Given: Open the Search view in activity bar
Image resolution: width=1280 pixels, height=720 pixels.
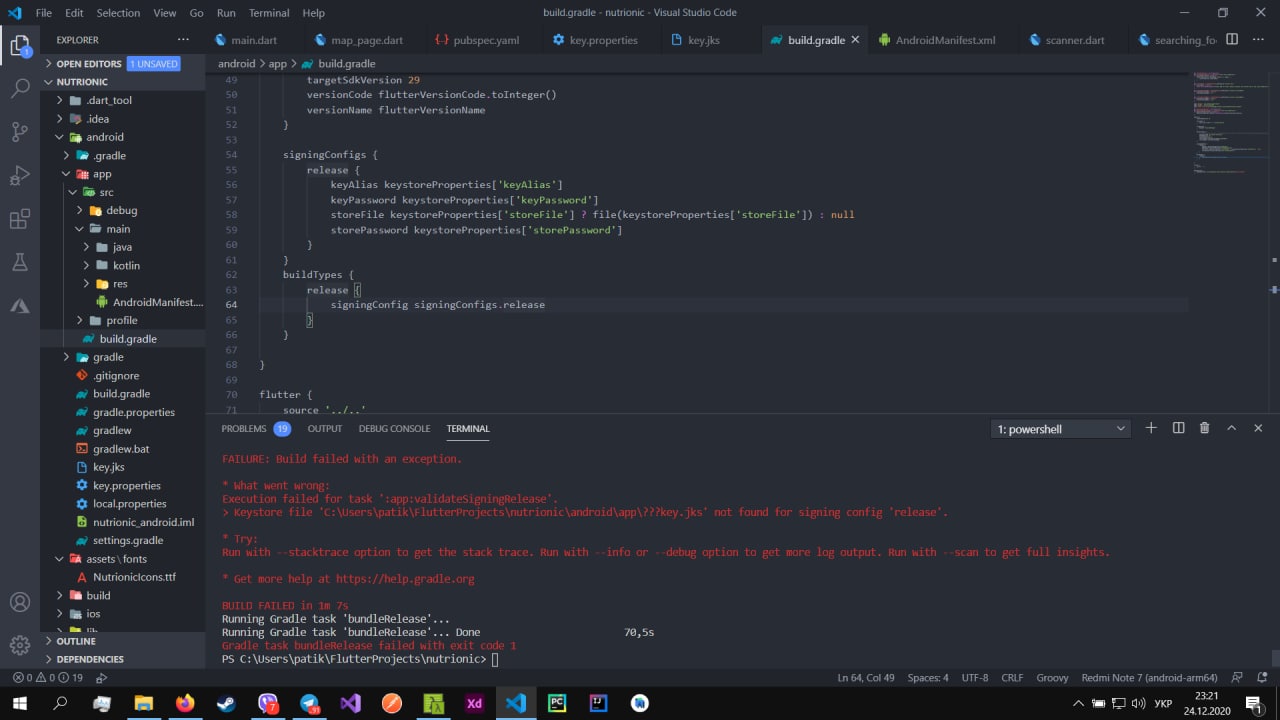Looking at the screenshot, I should point(20,89).
